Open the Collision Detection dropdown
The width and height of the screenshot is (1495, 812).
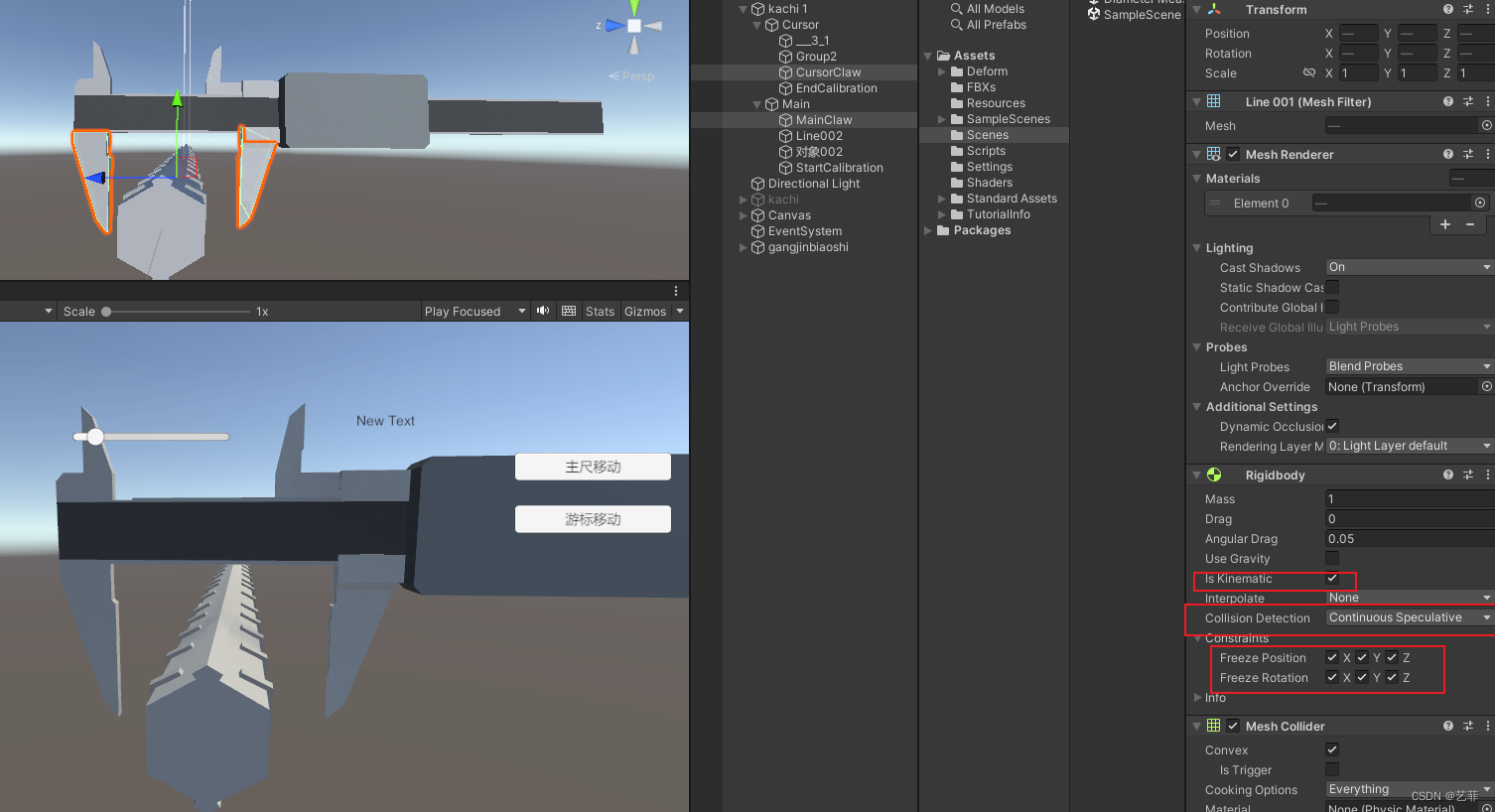(x=1408, y=617)
